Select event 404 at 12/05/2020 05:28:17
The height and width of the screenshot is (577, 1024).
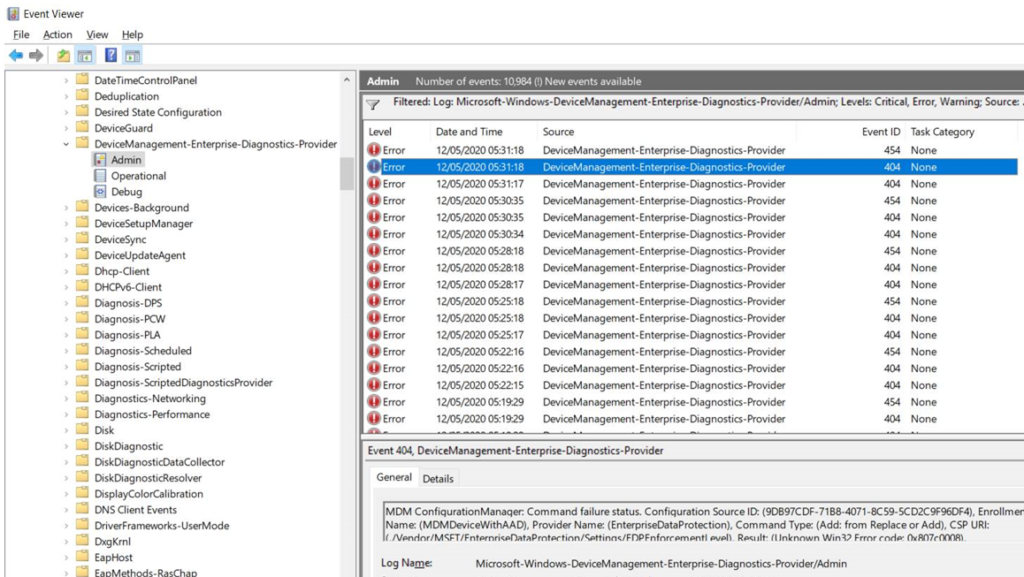[x=691, y=285]
